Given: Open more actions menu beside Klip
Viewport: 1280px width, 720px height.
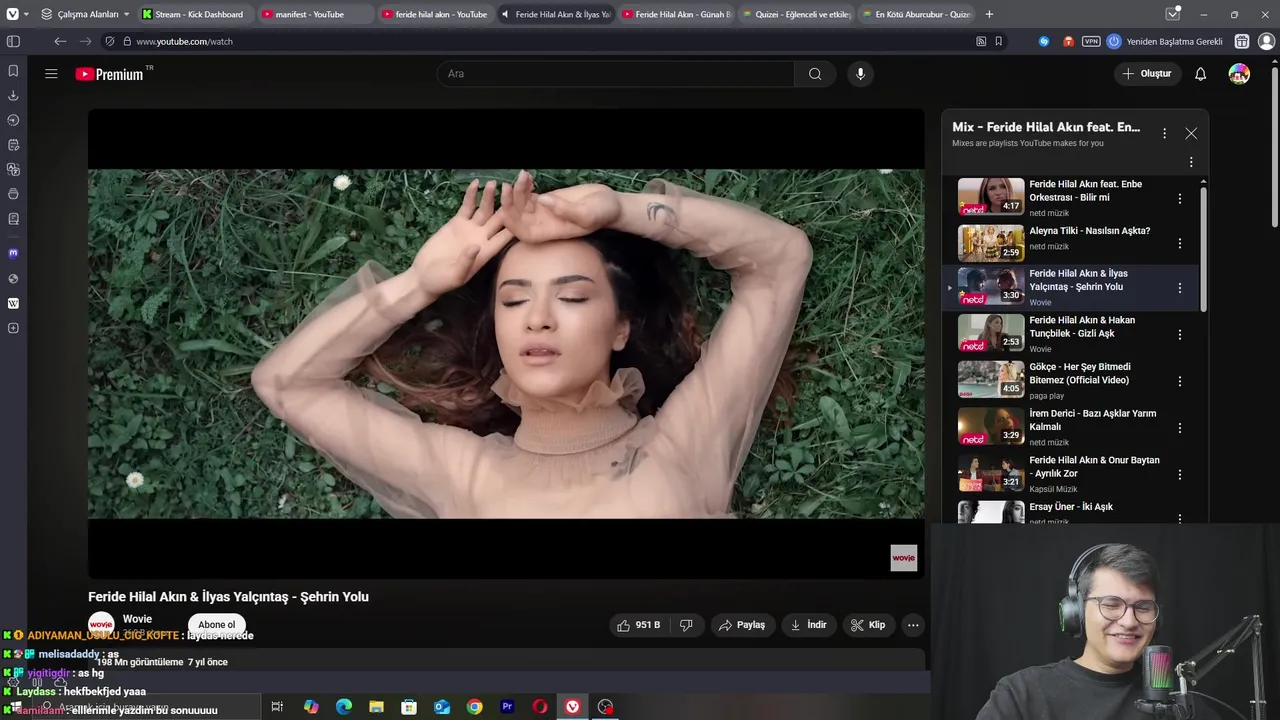Looking at the screenshot, I should [x=913, y=625].
